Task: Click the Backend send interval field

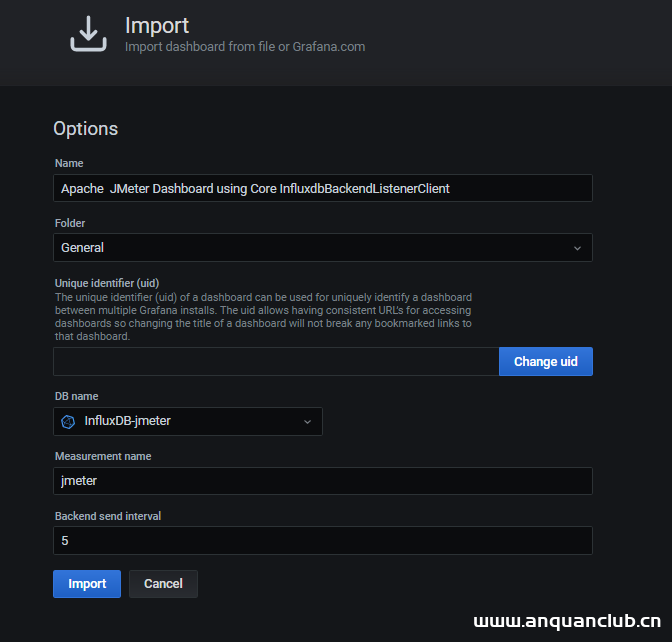Action: pos(323,540)
